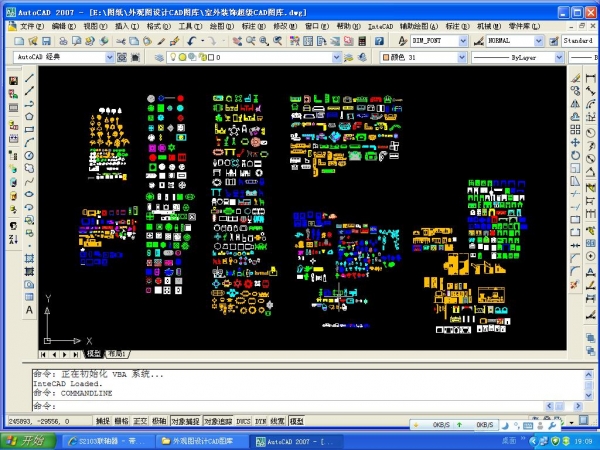Select the Multiline Text tool
Viewport: 600px width, 450px height.
[29, 310]
